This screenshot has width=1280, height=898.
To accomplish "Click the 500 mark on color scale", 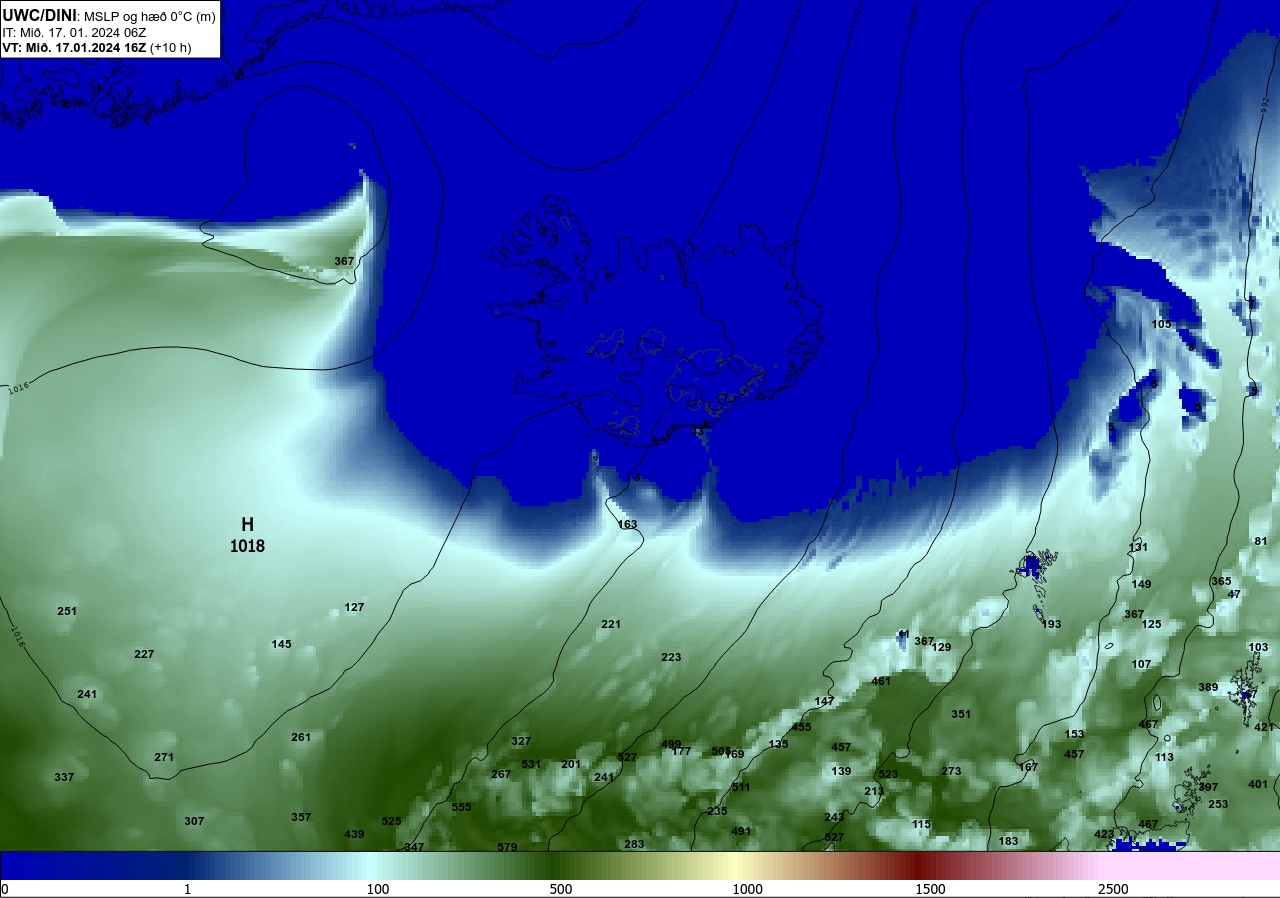I will (560, 889).
